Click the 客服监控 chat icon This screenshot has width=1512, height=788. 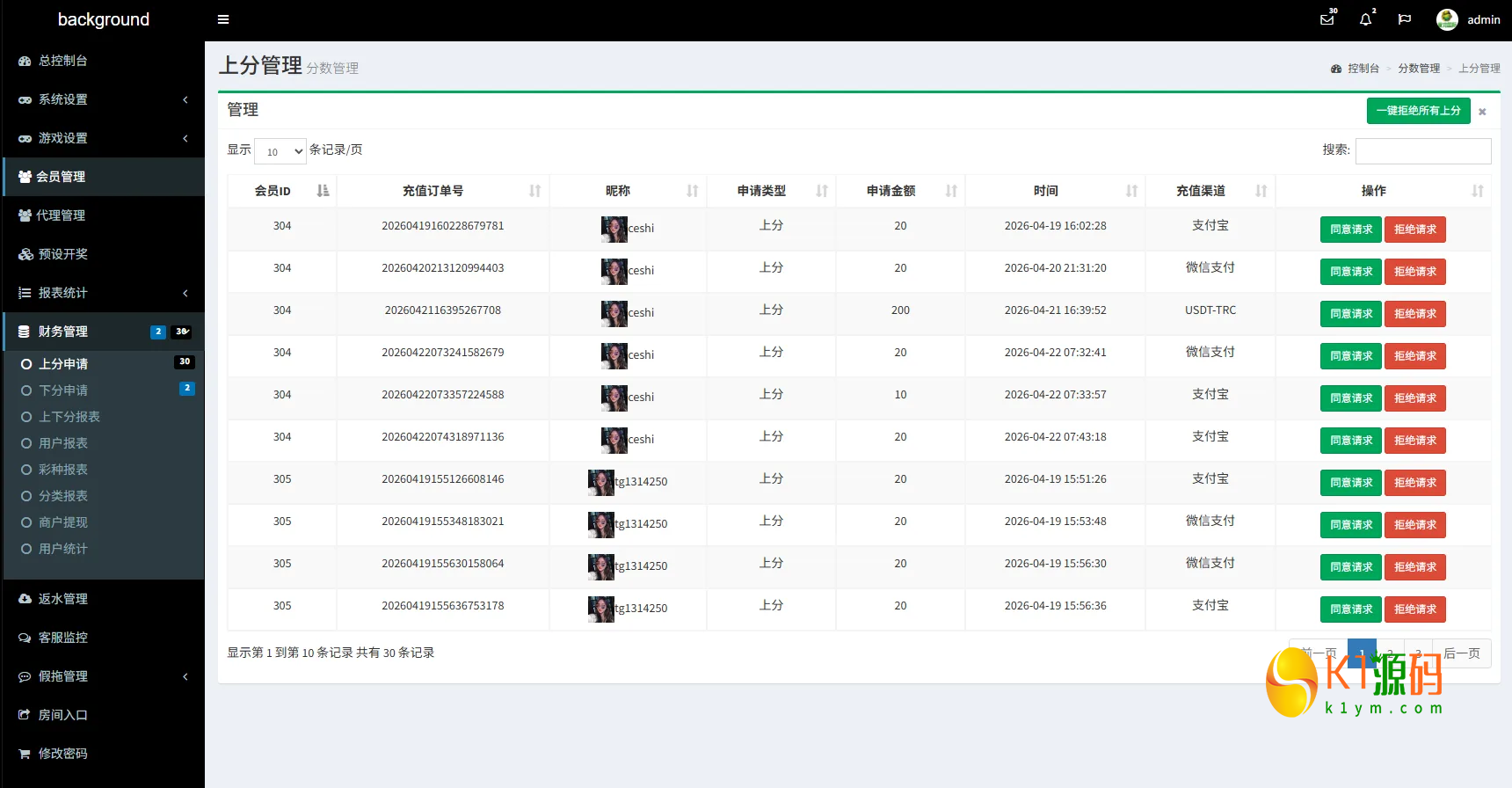(x=25, y=638)
